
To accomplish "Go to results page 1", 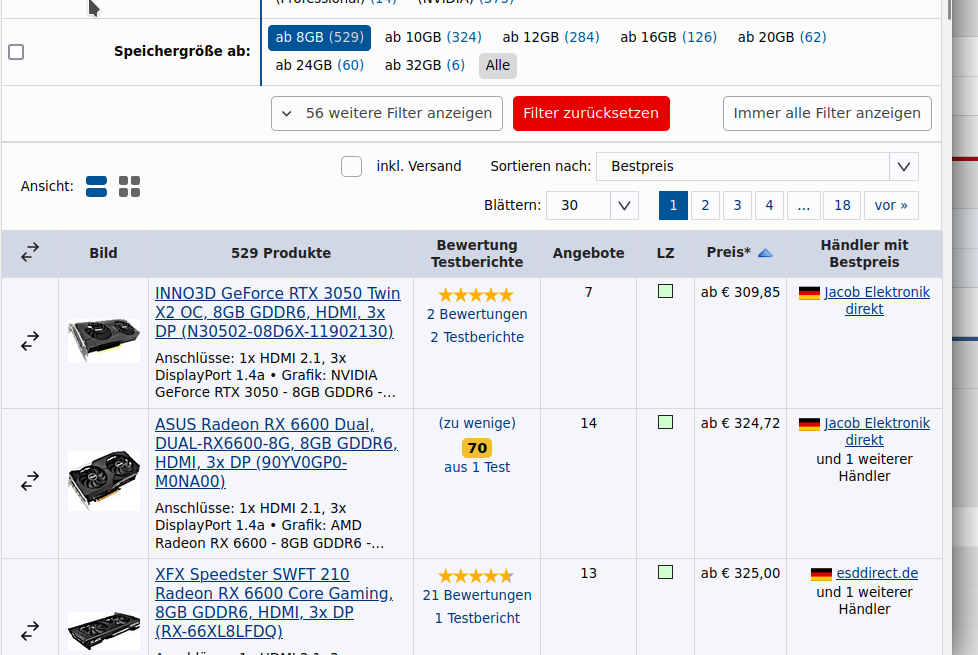I will coord(673,205).
